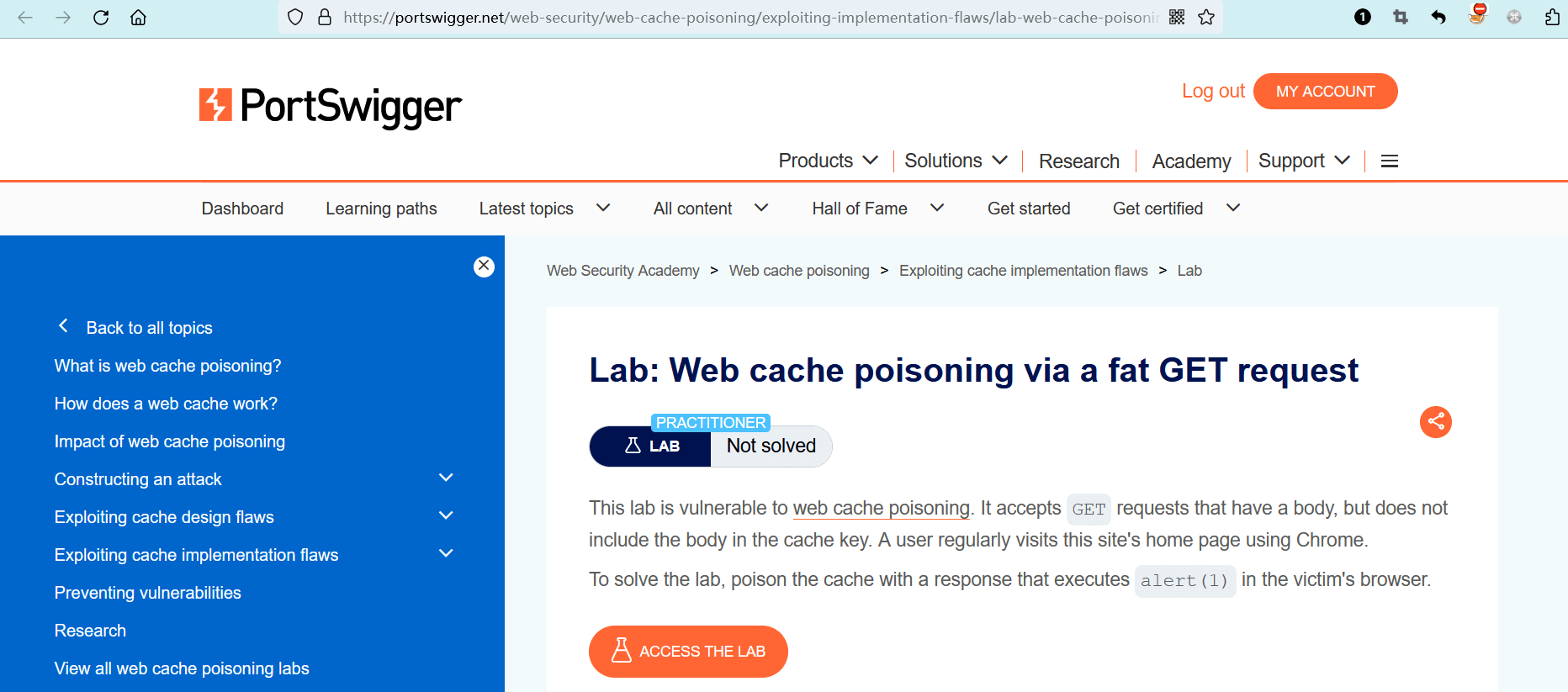Bookmark this page with the star icon

click(x=1206, y=18)
